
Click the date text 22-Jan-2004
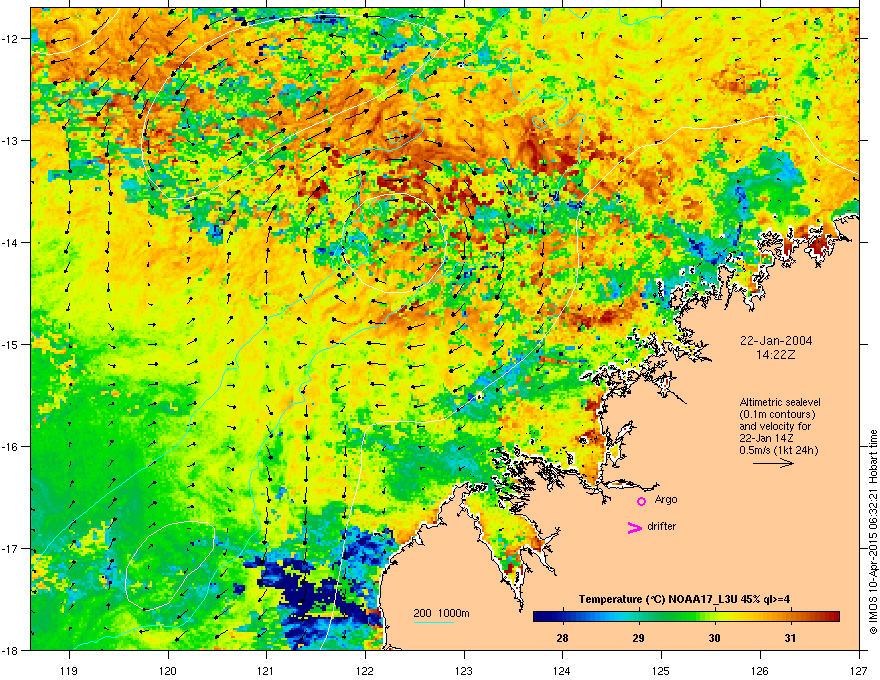click(776, 341)
